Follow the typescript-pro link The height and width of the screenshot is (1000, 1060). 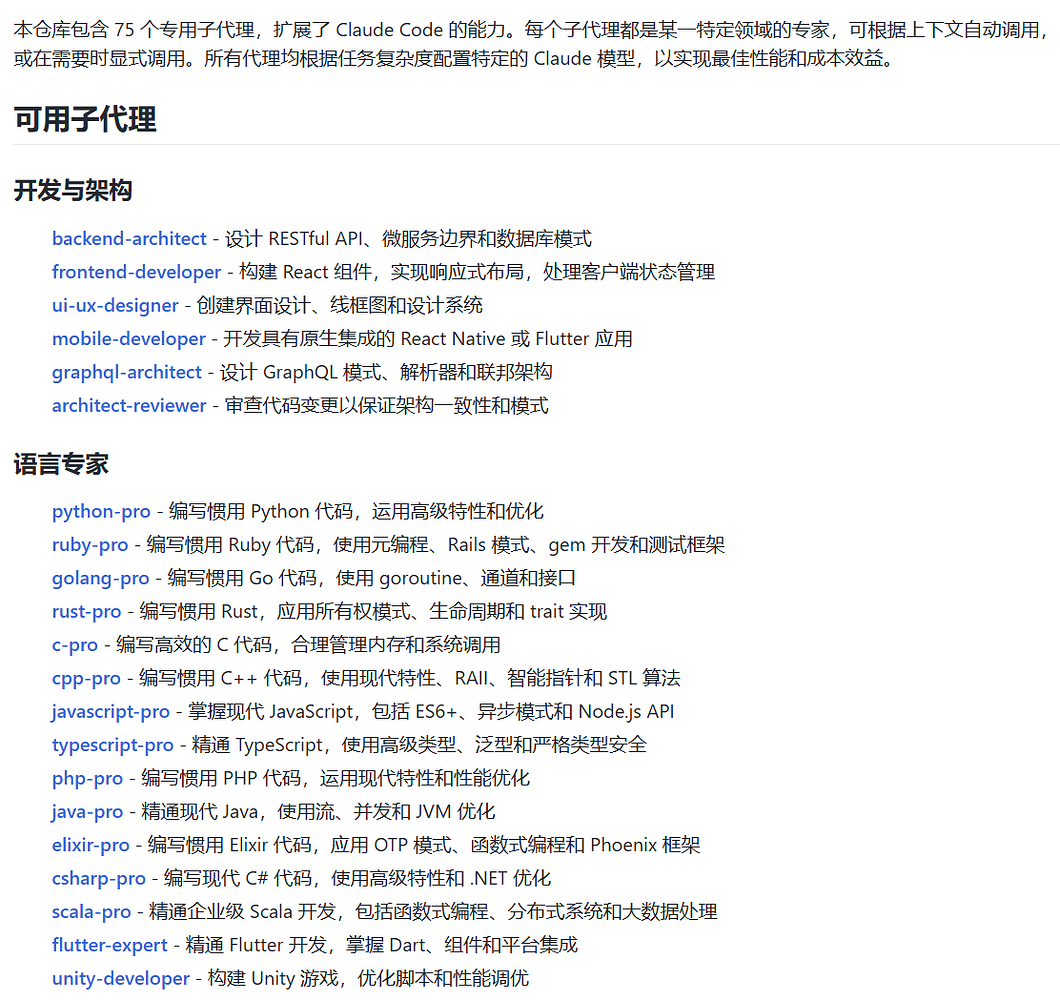(113, 745)
